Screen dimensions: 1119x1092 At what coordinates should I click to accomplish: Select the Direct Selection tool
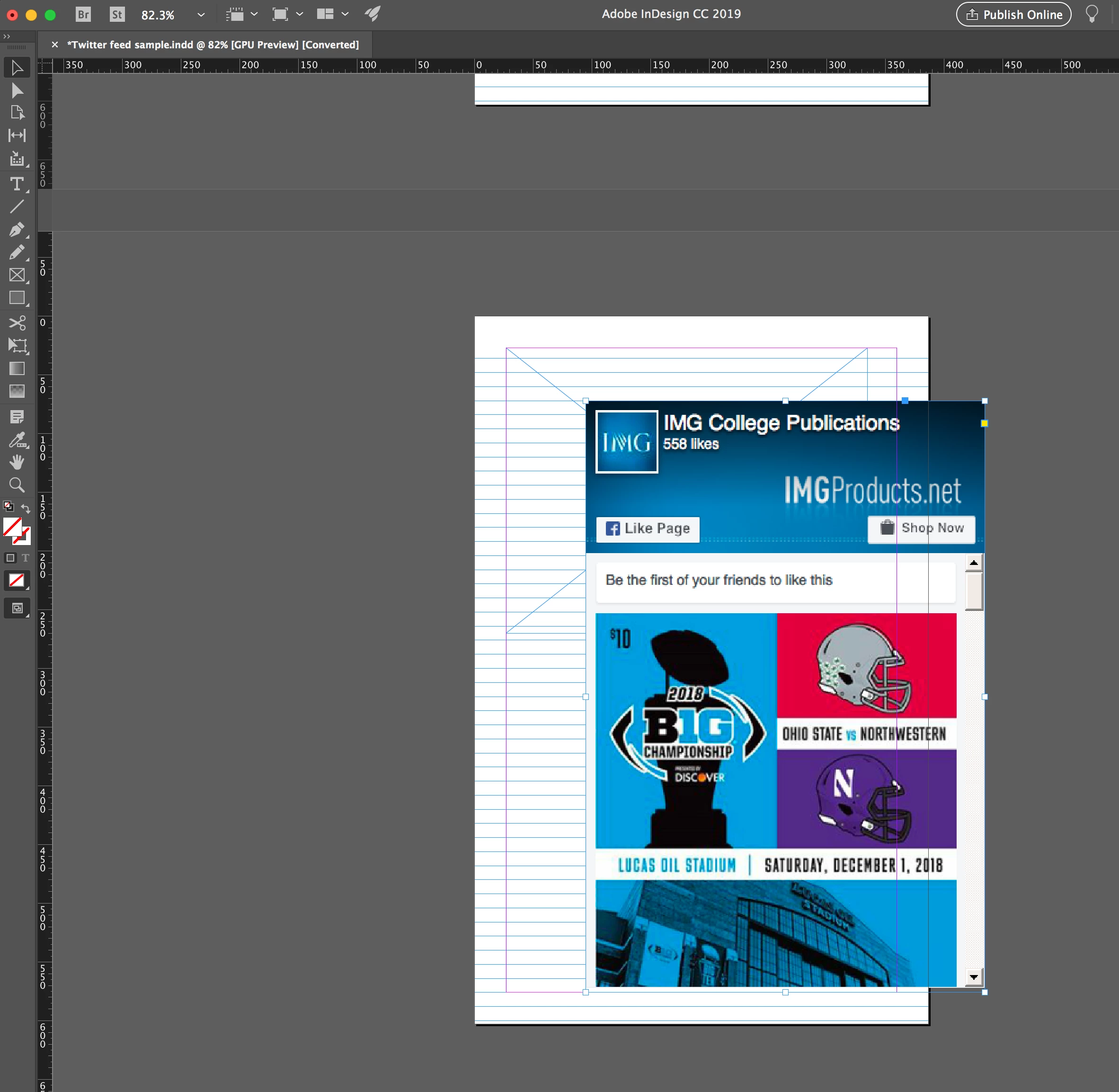pos(17,90)
